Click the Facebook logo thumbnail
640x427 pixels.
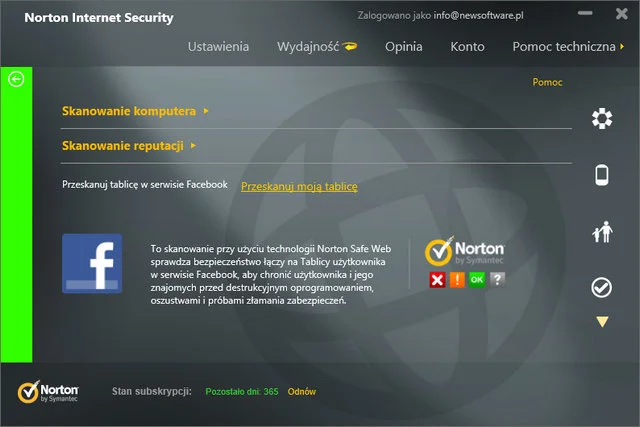click(92, 263)
